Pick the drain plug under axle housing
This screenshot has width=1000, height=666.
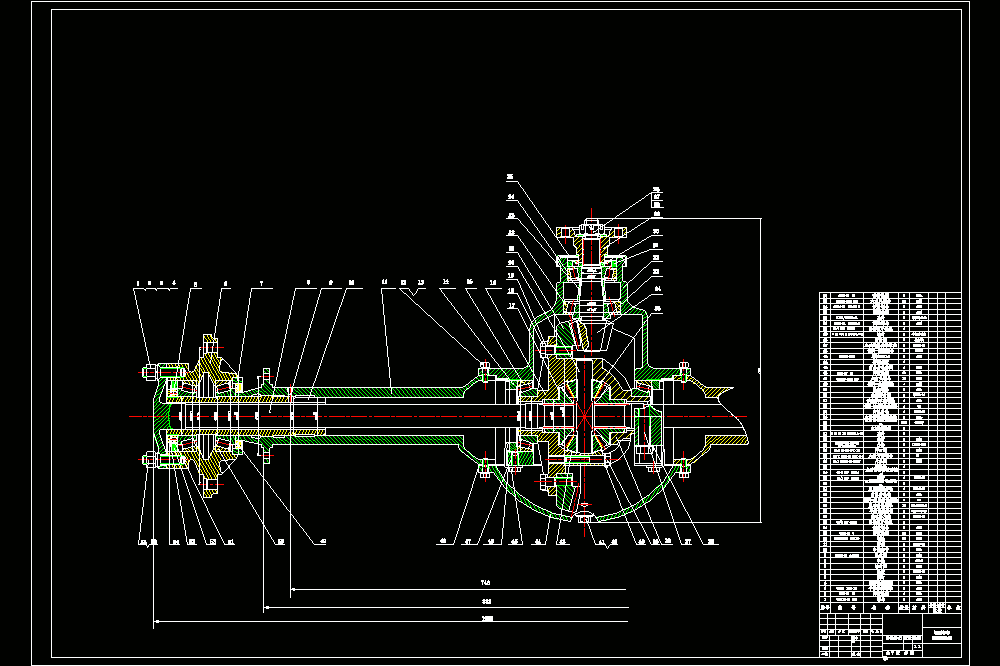tap(585, 518)
